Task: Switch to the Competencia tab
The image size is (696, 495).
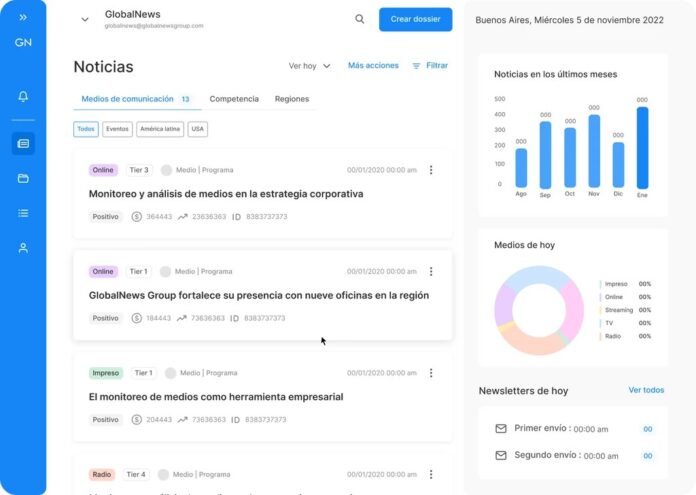Action: tap(234, 99)
